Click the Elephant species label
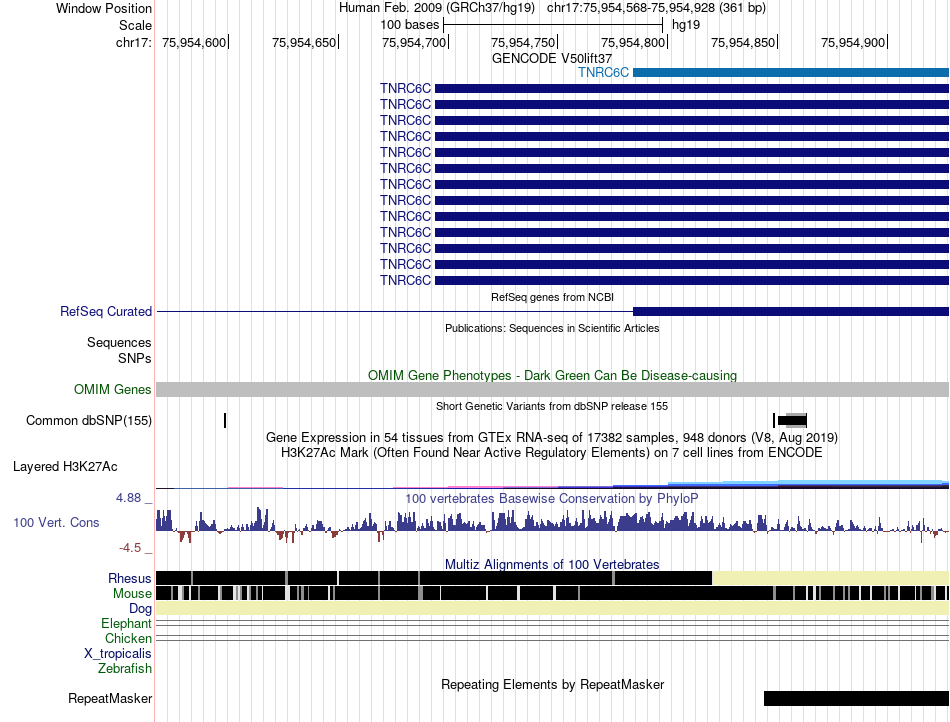950x722 pixels. tap(127, 624)
